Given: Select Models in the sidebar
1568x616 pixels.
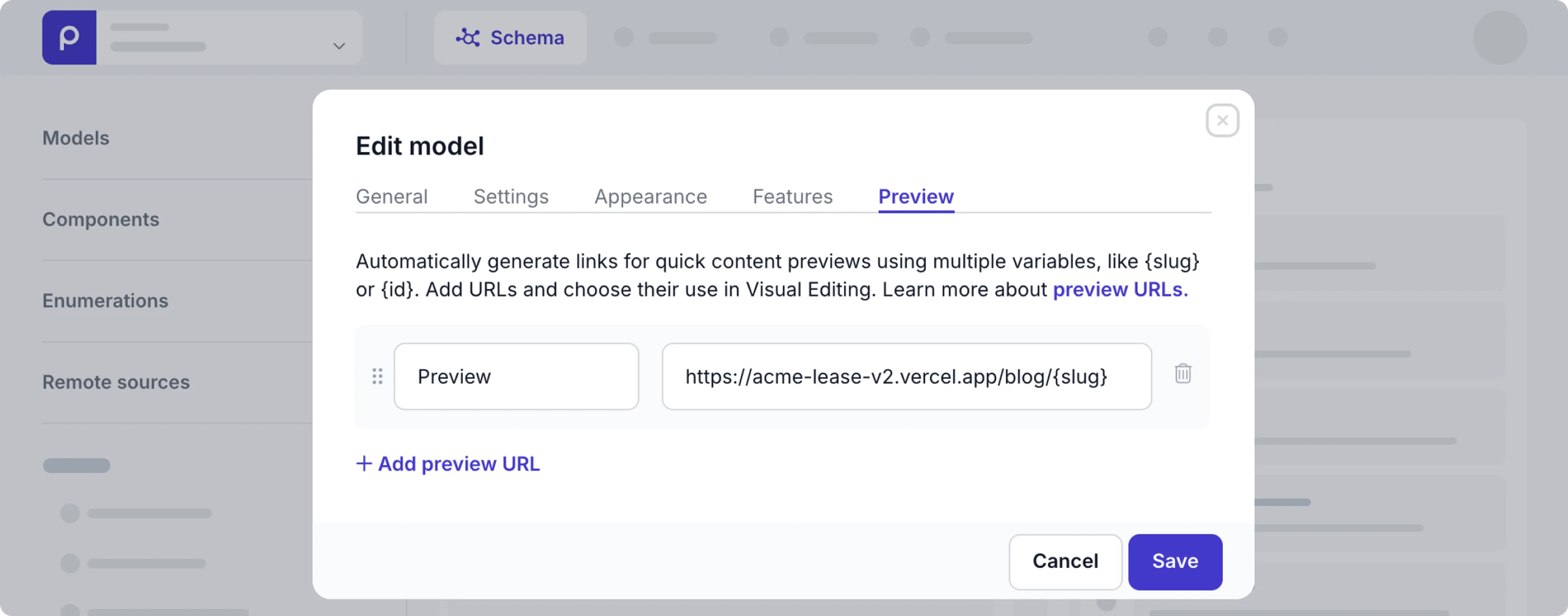Looking at the screenshot, I should coord(75,138).
